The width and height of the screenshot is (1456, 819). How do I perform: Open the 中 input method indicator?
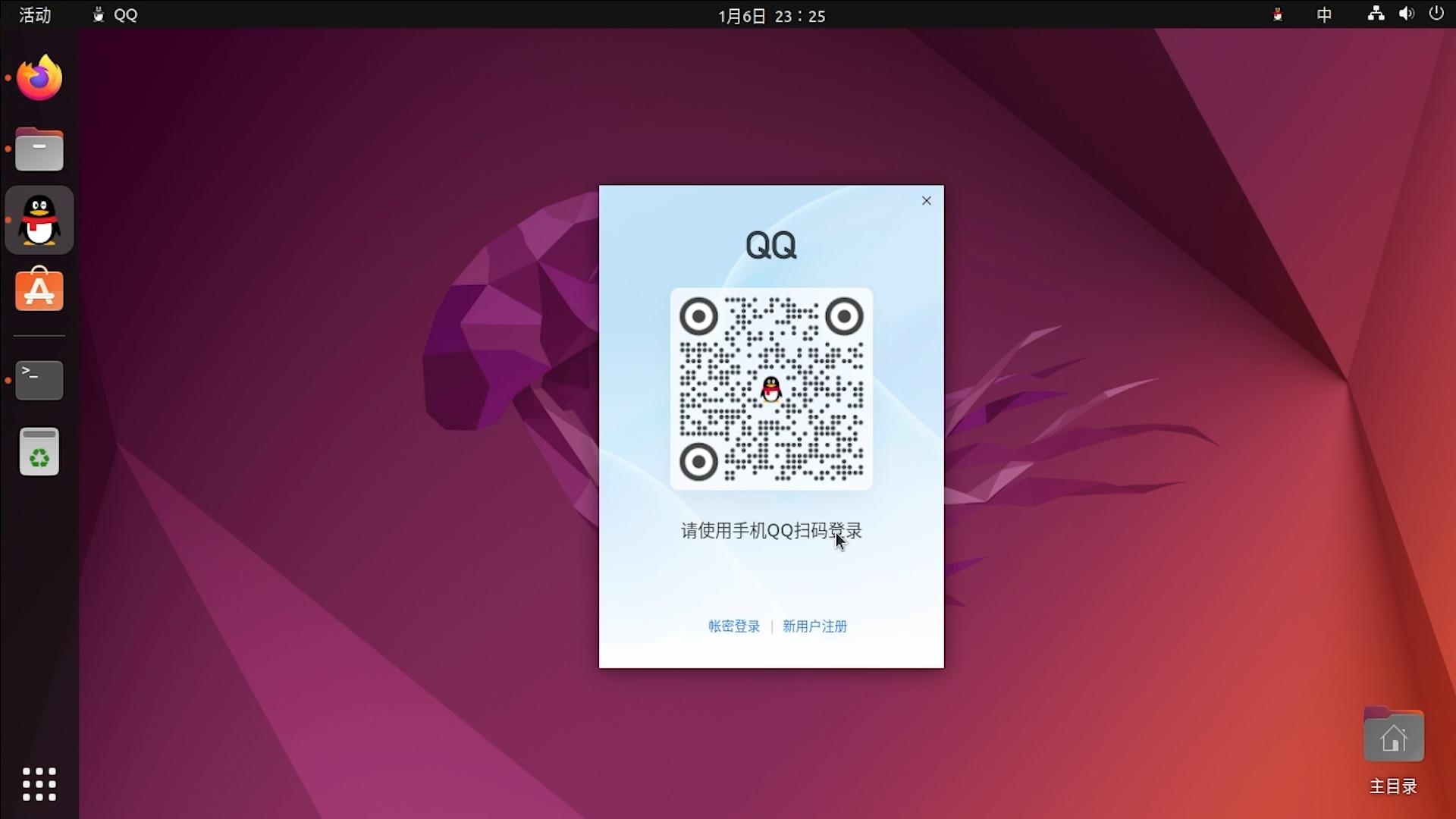[1324, 14]
